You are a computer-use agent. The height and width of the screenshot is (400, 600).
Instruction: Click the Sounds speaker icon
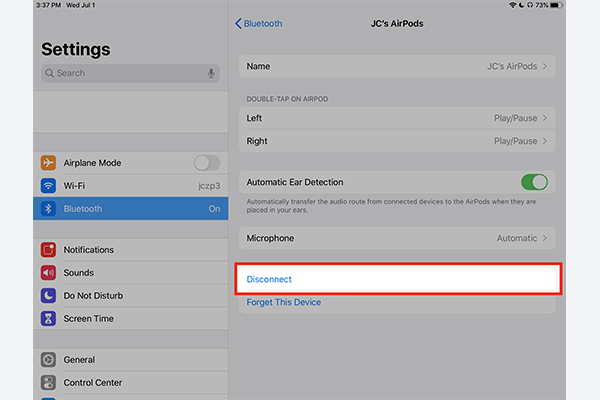click(x=48, y=273)
